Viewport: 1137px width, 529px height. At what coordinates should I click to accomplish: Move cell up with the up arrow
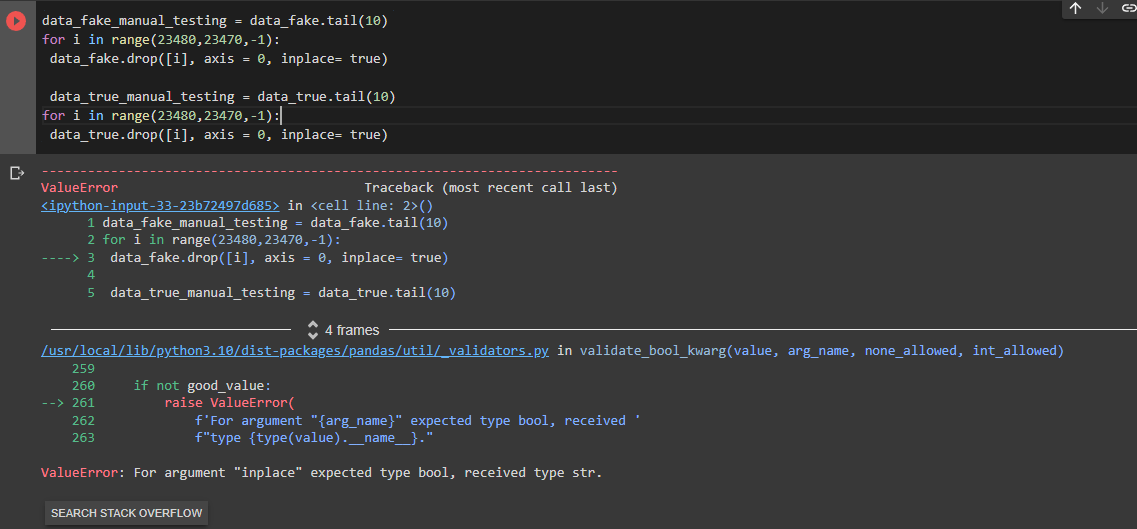tap(1075, 8)
